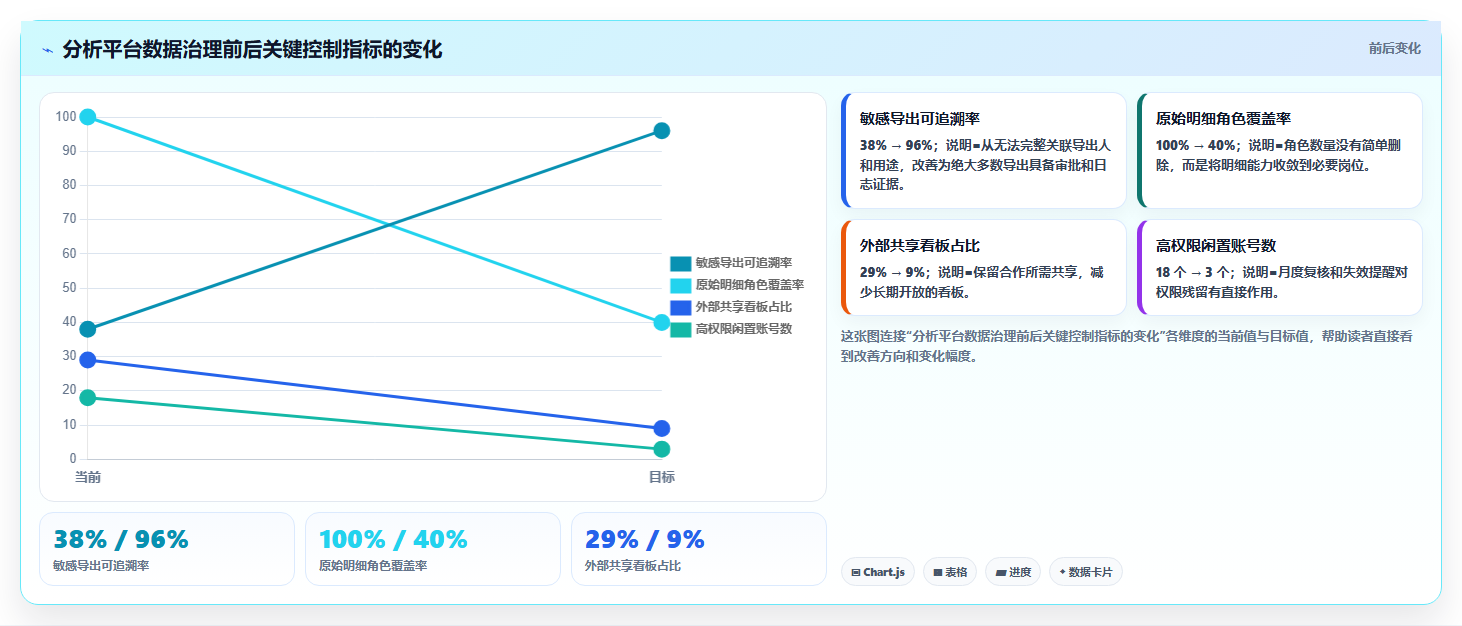The image size is (1462, 626).
Task: Toggle the 外部共享看板占比 legend entry
Action: (731, 307)
